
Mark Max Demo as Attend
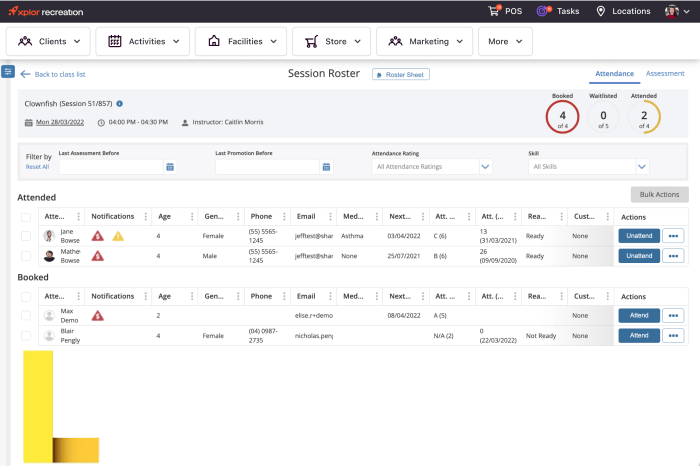pos(639,316)
